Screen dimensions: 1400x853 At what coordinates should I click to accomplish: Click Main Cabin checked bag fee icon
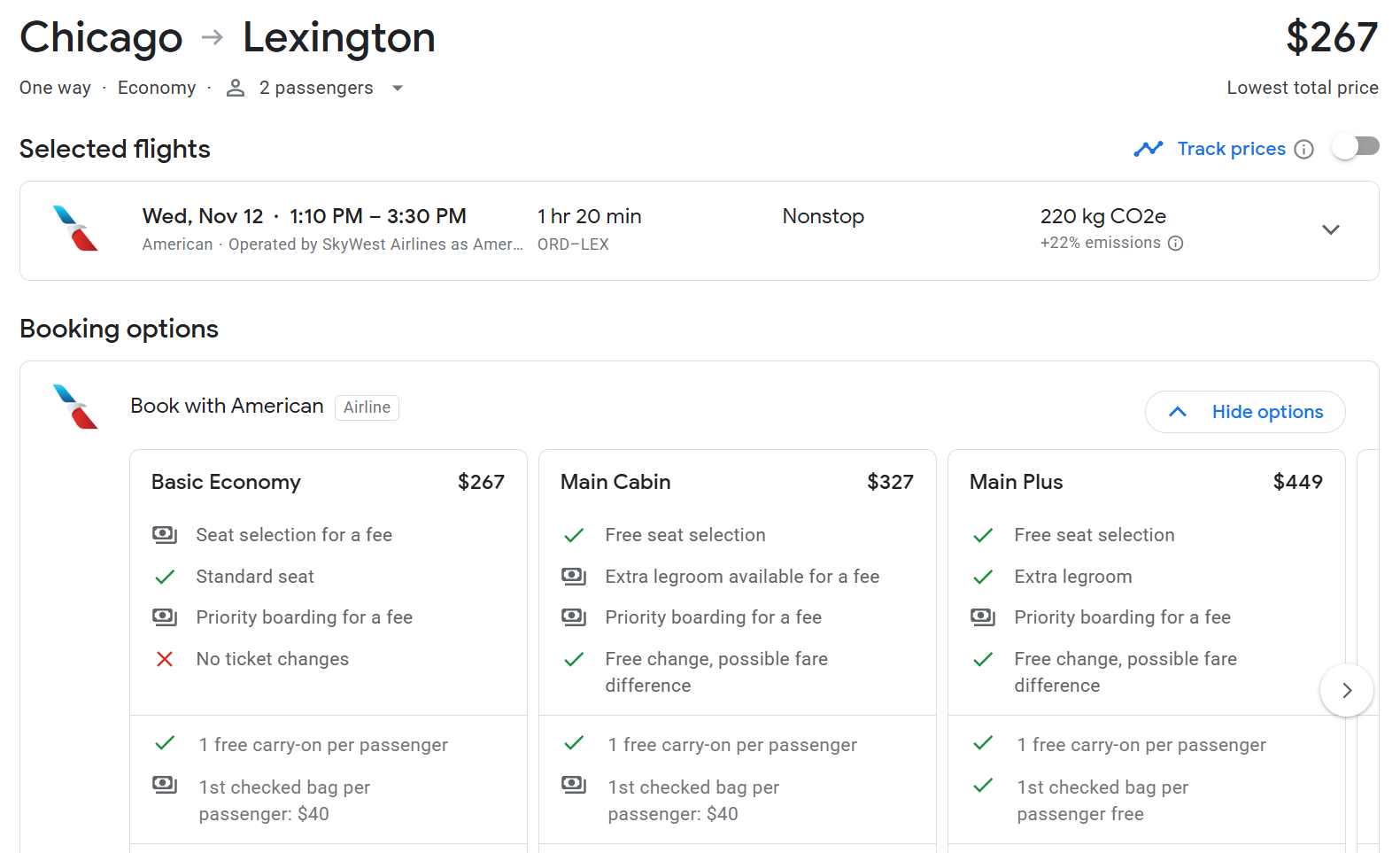[x=574, y=785]
